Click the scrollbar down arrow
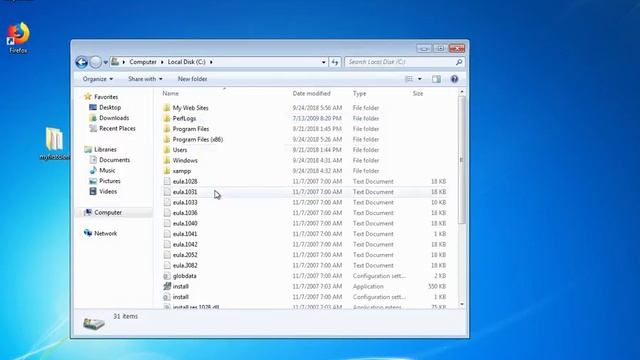The width and height of the screenshot is (640, 360). (462, 304)
